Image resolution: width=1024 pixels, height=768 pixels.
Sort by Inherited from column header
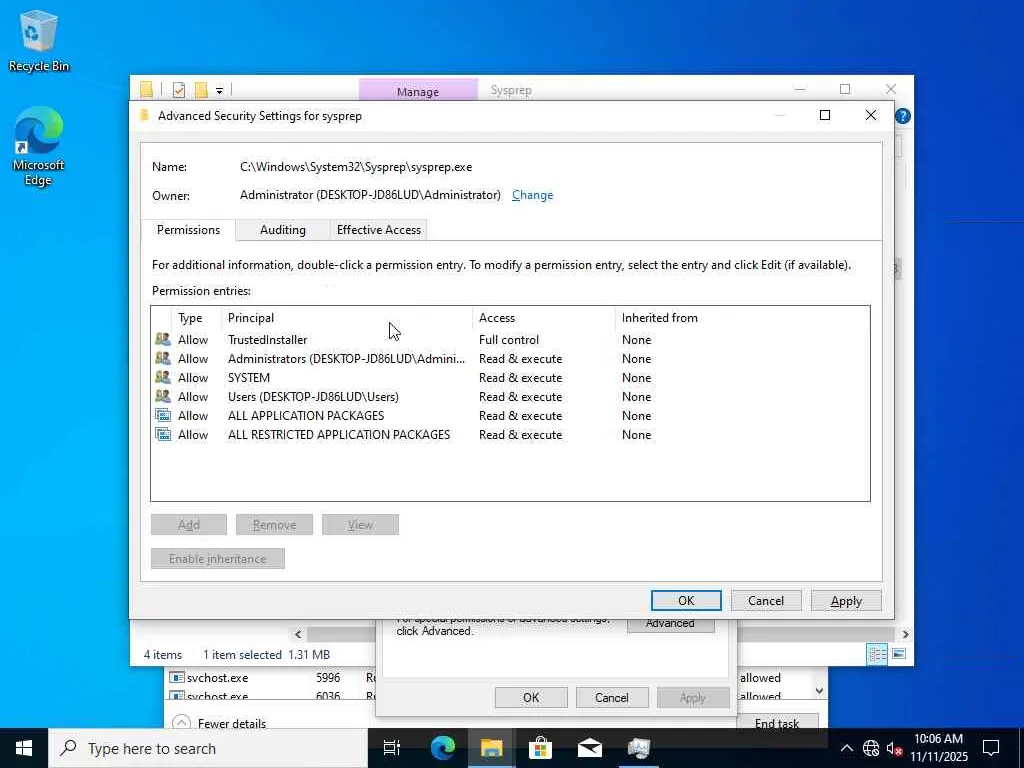click(x=660, y=318)
